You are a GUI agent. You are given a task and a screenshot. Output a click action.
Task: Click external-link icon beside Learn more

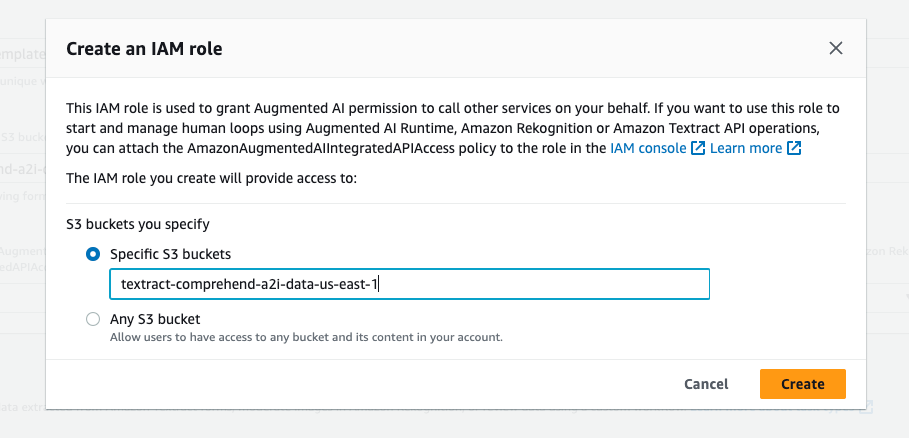tap(794, 148)
